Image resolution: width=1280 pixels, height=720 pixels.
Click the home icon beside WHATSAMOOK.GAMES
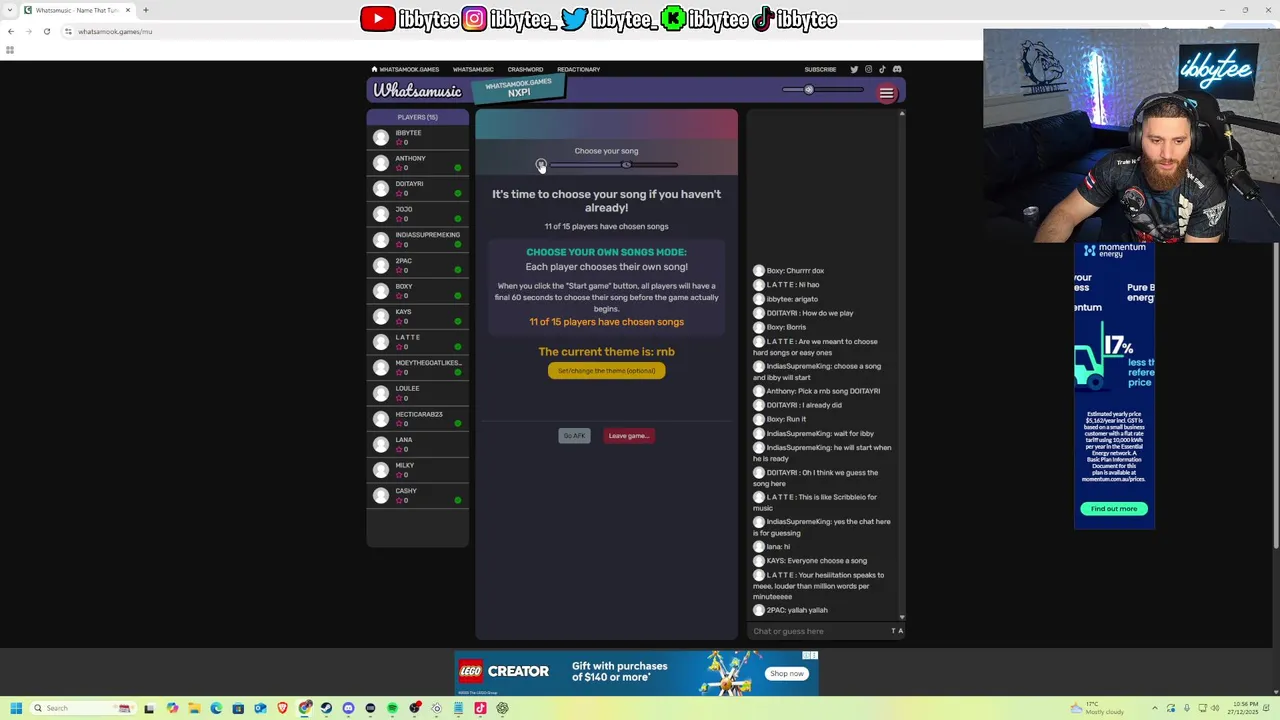pyautogui.click(x=374, y=69)
